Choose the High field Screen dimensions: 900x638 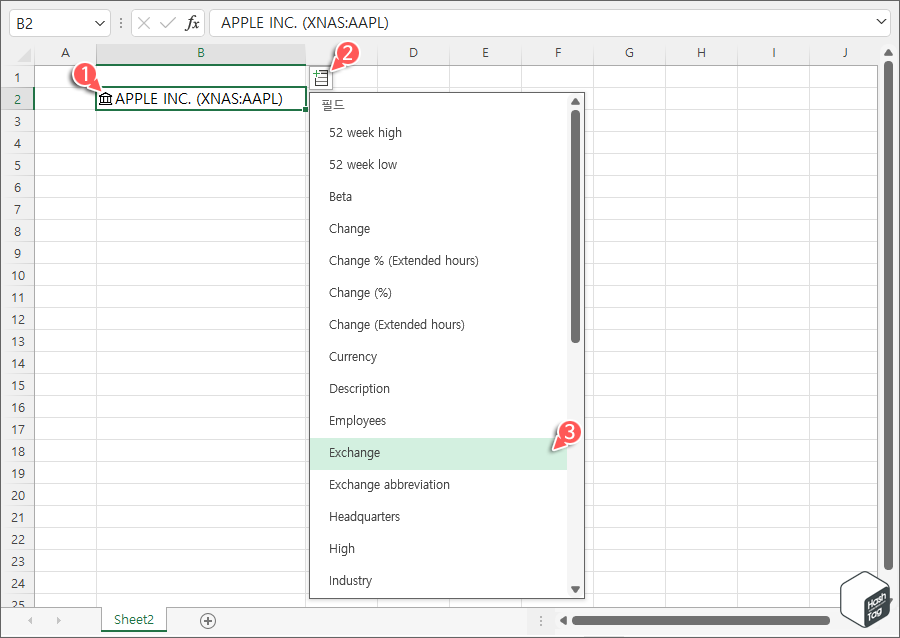tap(439, 549)
